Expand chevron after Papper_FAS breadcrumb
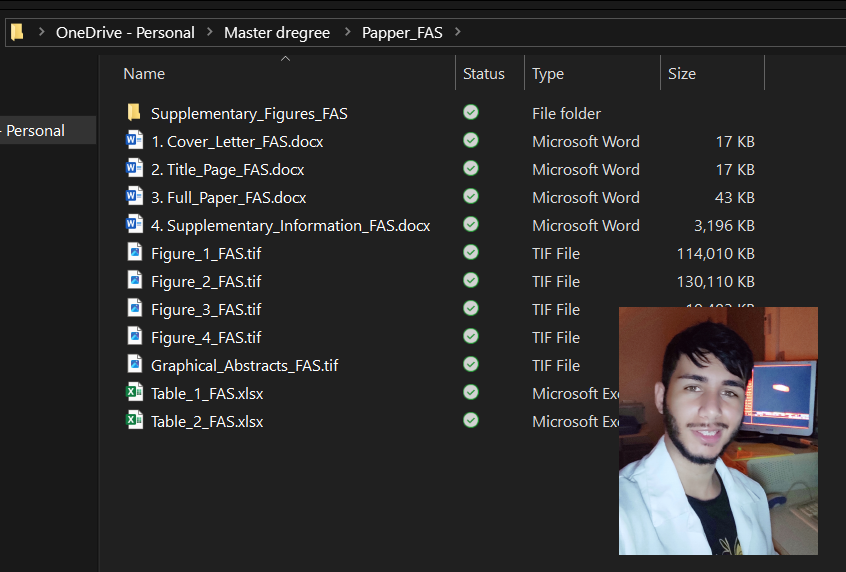The height and width of the screenshot is (572, 846). [x=458, y=32]
